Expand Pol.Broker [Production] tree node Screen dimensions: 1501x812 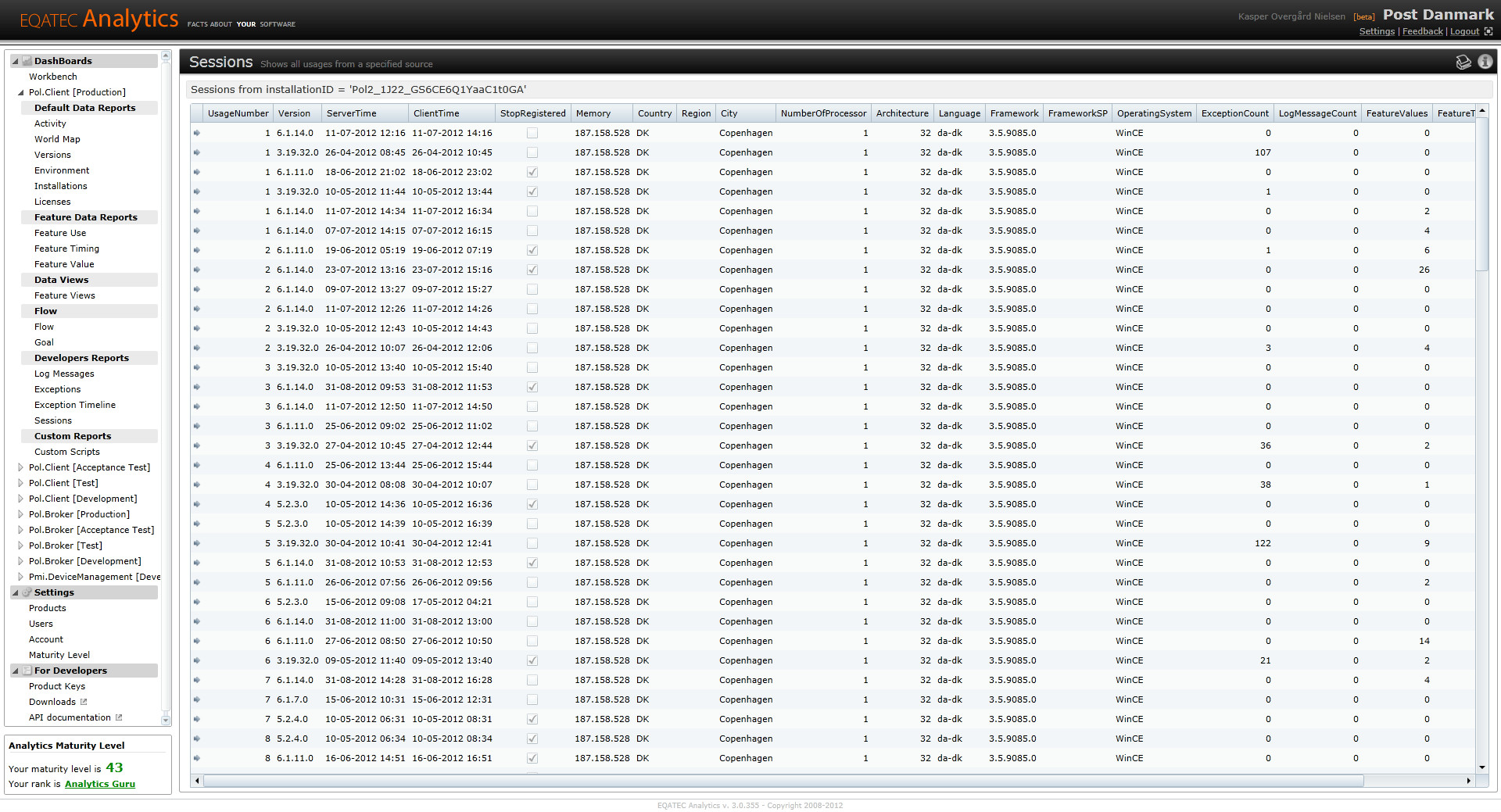coord(20,514)
